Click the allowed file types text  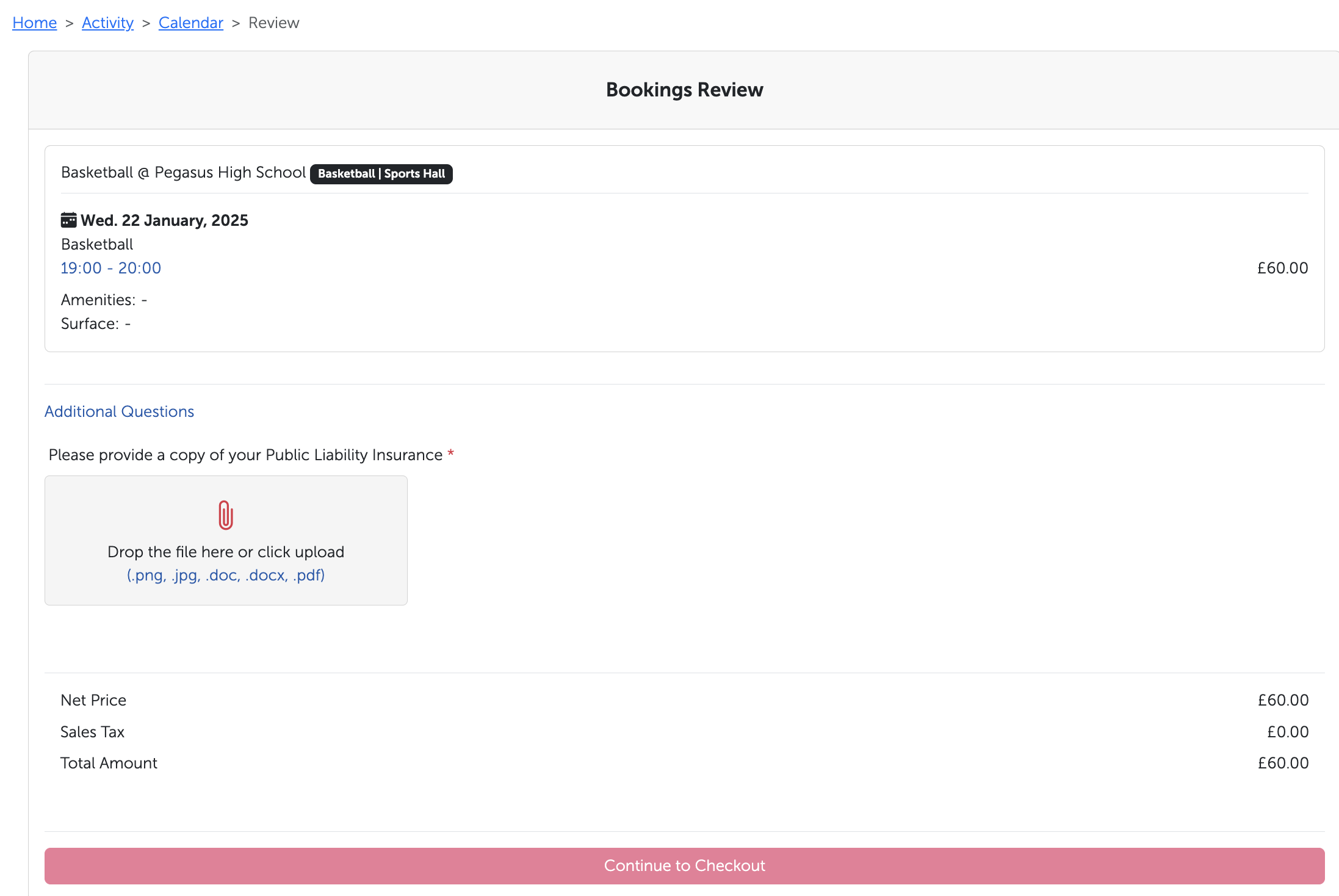click(226, 575)
